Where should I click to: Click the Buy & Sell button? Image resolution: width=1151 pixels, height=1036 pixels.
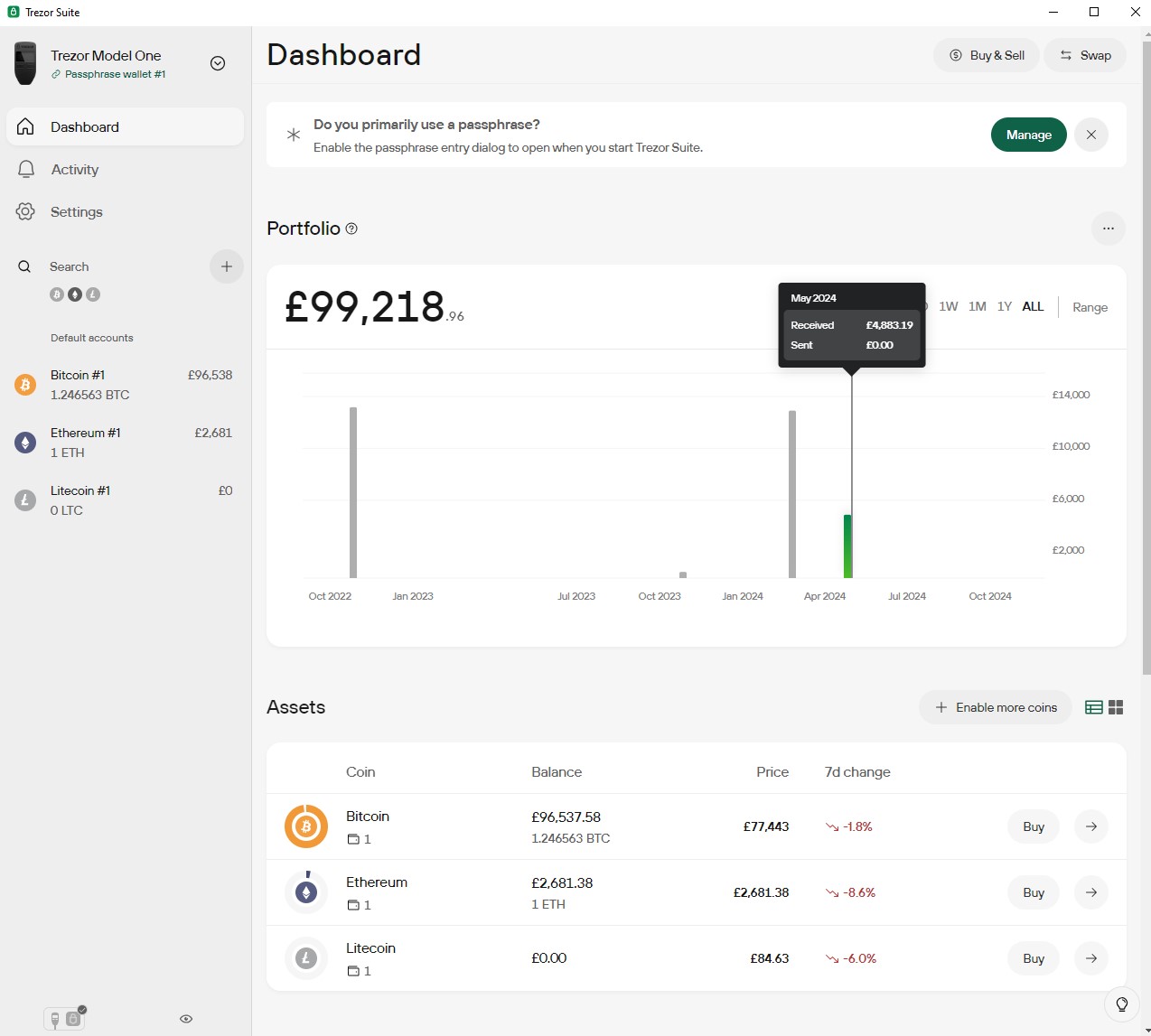(x=987, y=55)
